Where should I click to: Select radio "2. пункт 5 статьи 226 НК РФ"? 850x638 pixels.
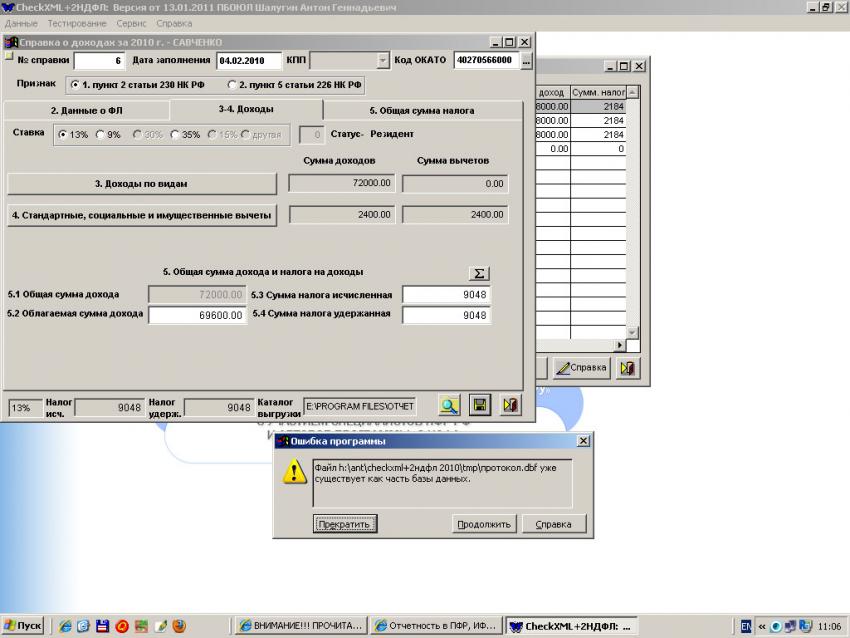click(x=232, y=85)
